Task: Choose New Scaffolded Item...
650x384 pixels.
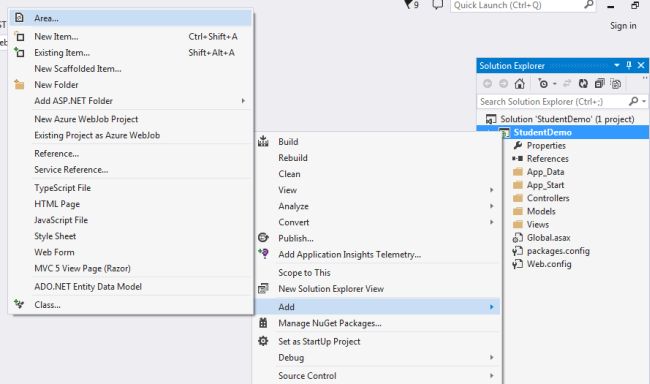Action: pyautogui.click(x=130, y=69)
